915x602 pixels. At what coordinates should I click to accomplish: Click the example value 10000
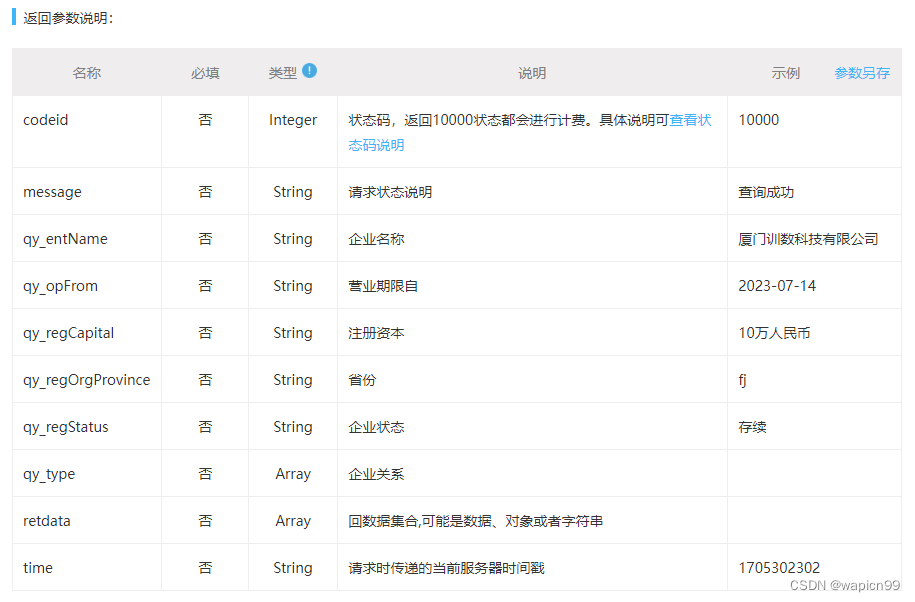point(759,120)
